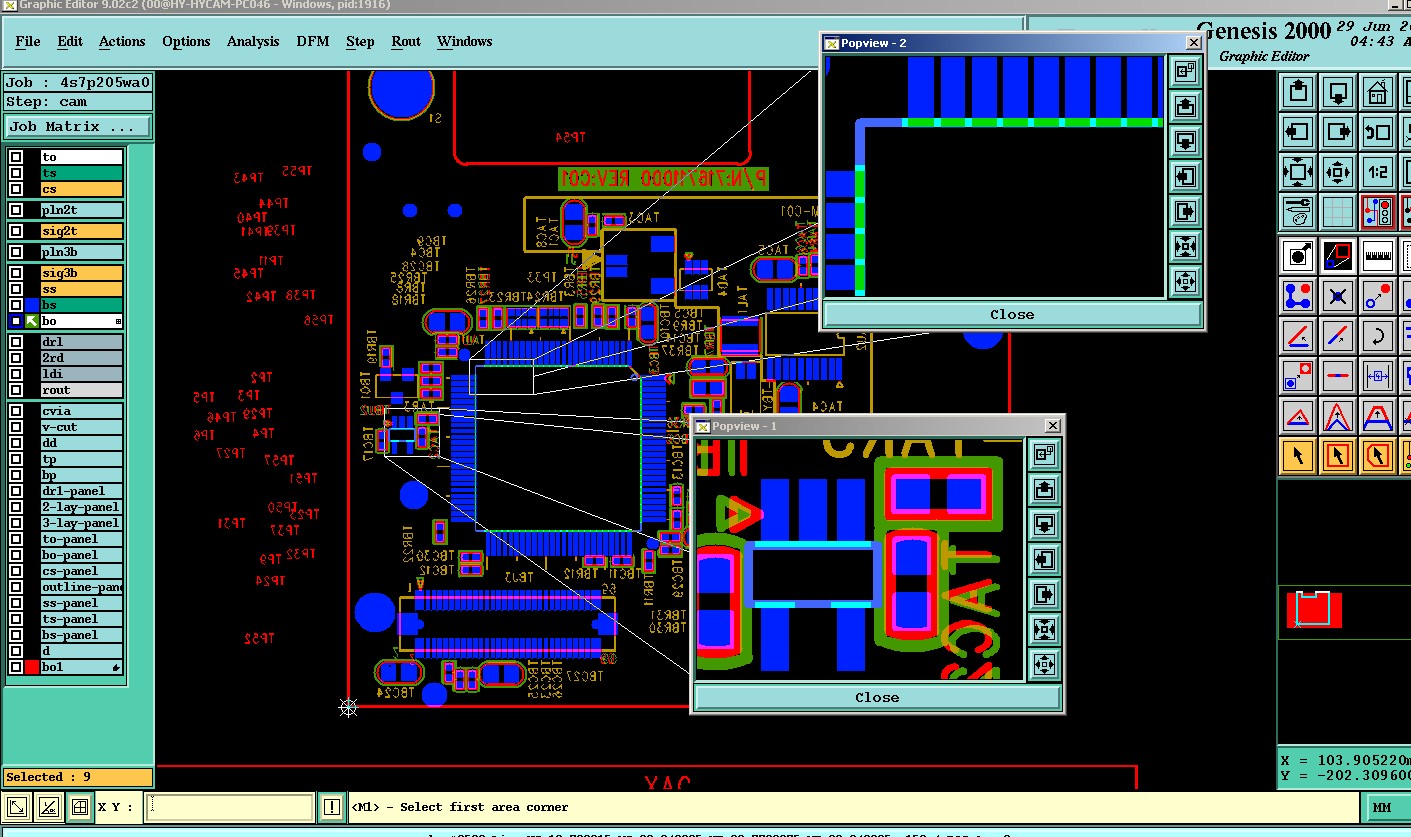Choose the plain arrow select tool
The width and height of the screenshot is (1411, 837).
click(1298, 456)
